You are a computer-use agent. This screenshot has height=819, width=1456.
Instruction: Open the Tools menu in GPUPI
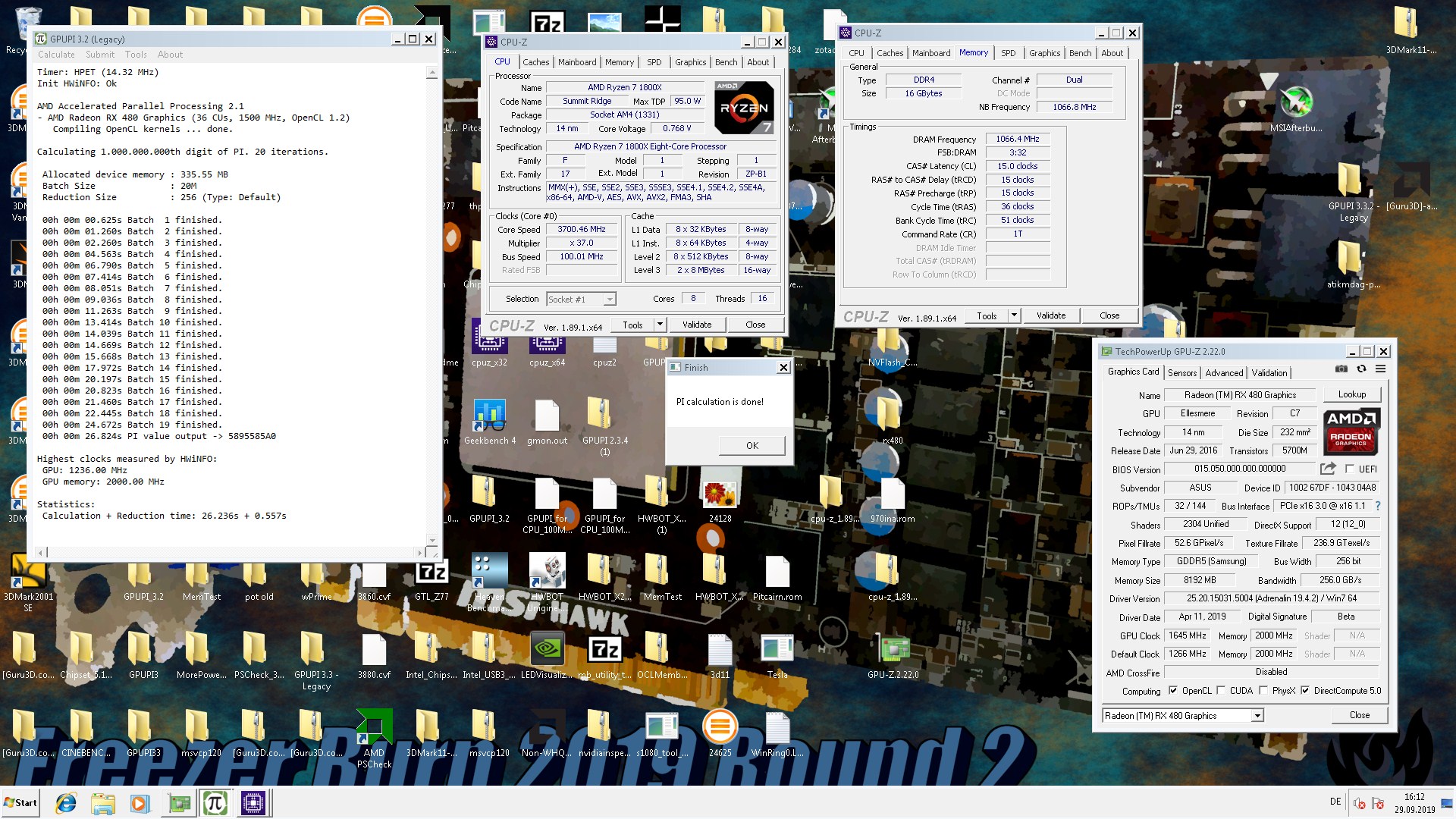tap(136, 55)
